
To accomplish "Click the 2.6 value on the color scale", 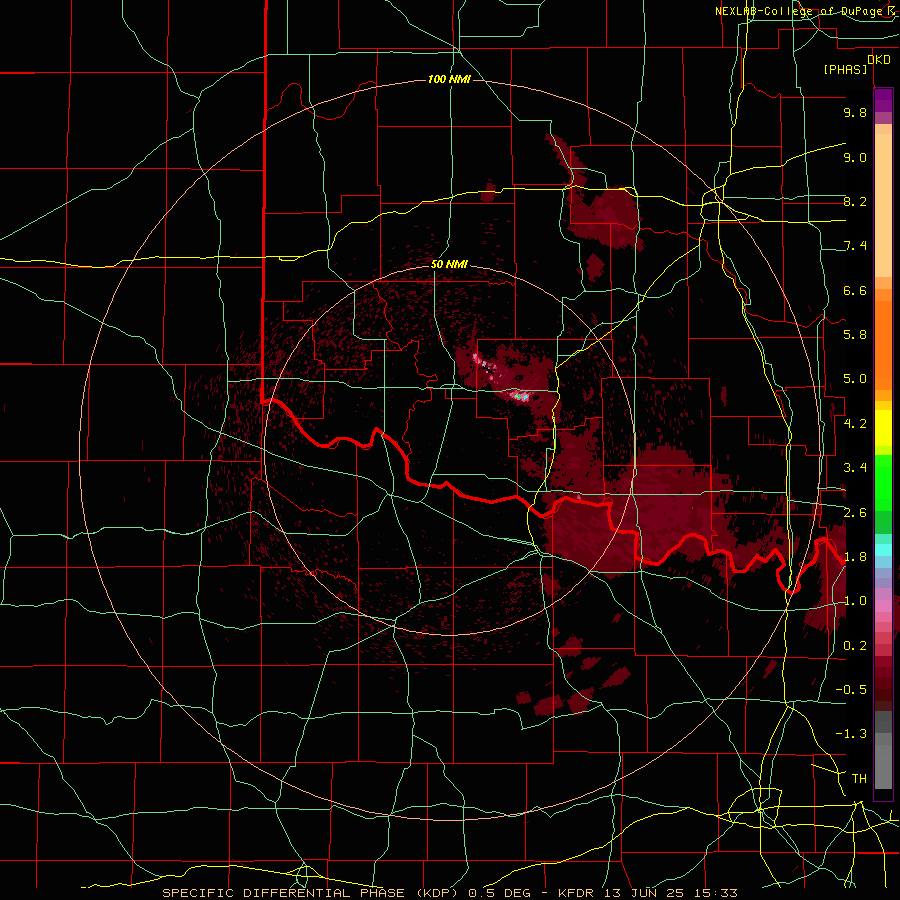I will [x=855, y=512].
